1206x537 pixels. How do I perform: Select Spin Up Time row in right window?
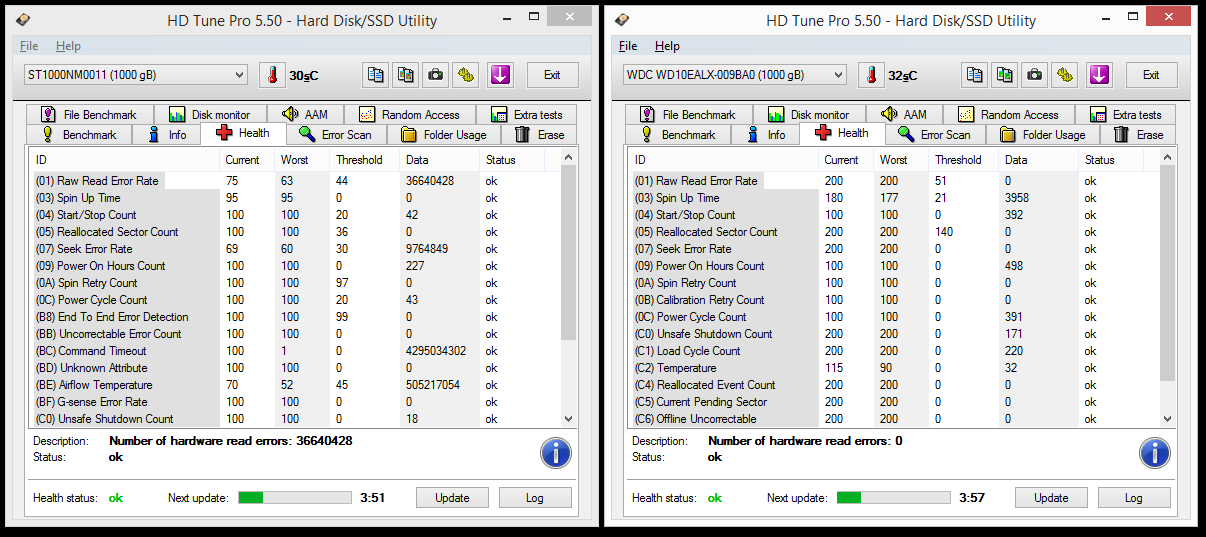894,198
